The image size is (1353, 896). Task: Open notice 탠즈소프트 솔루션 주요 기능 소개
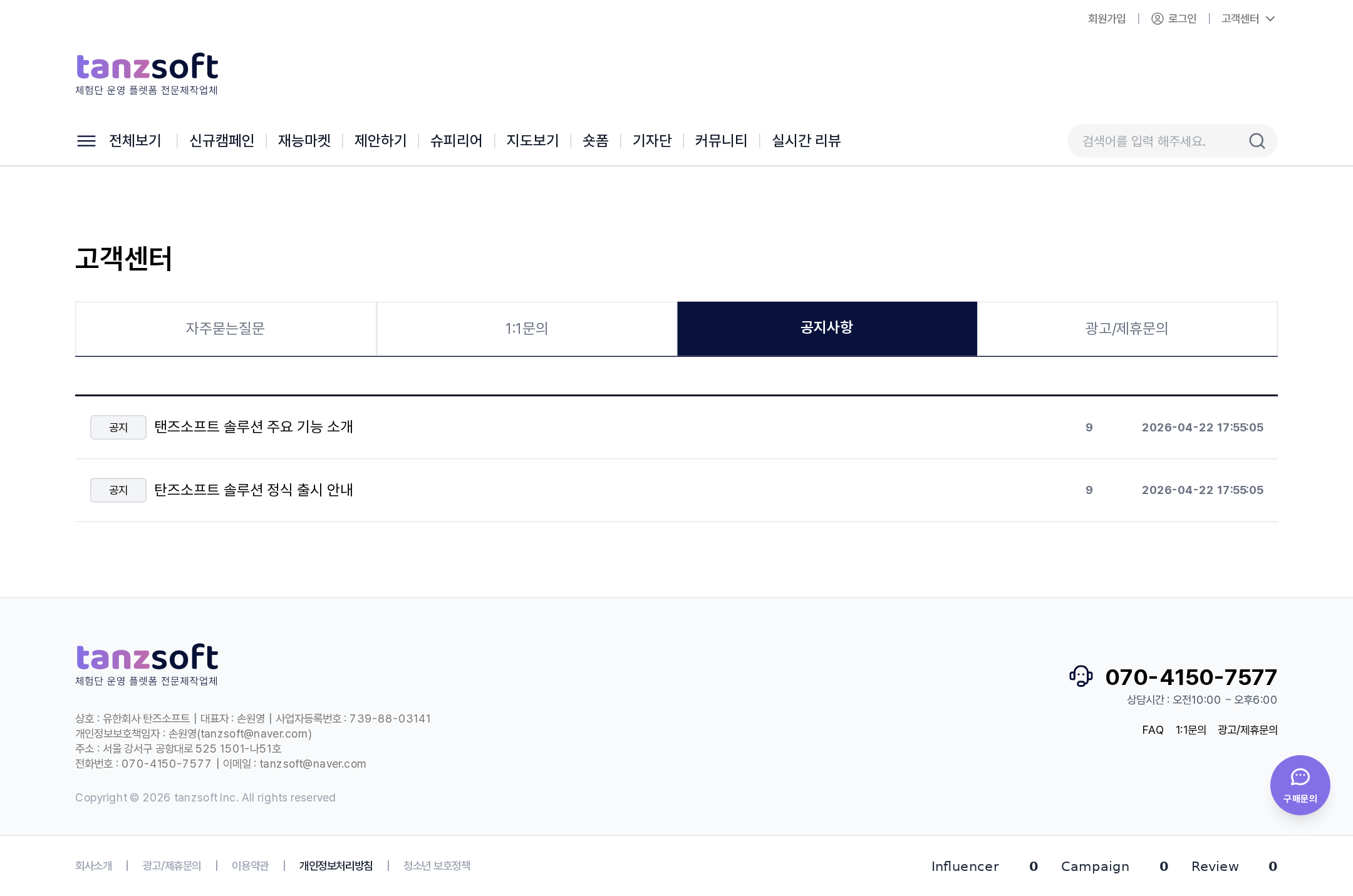(x=254, y=427)
